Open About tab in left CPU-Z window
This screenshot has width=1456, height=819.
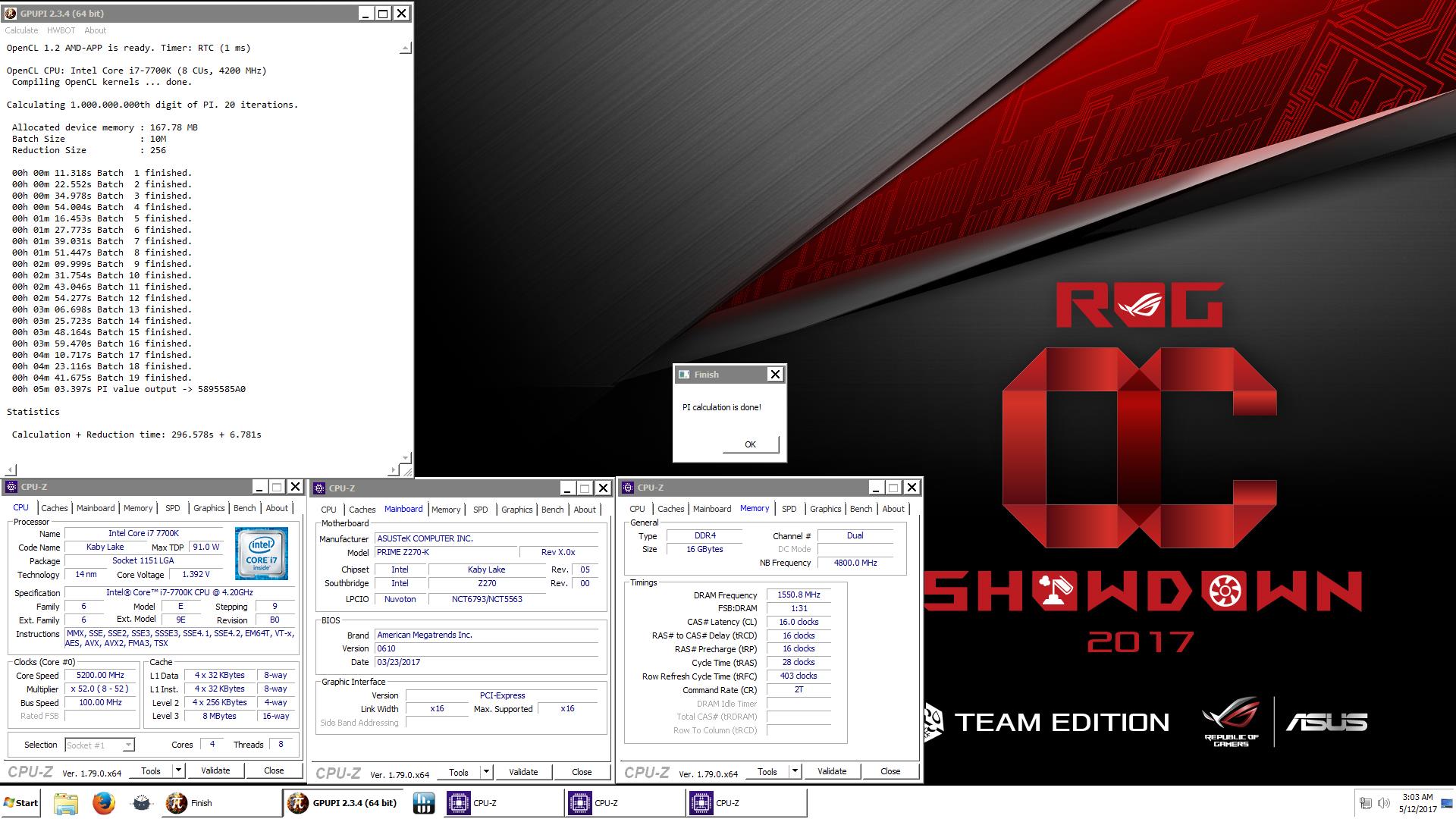tap(277, 508)
